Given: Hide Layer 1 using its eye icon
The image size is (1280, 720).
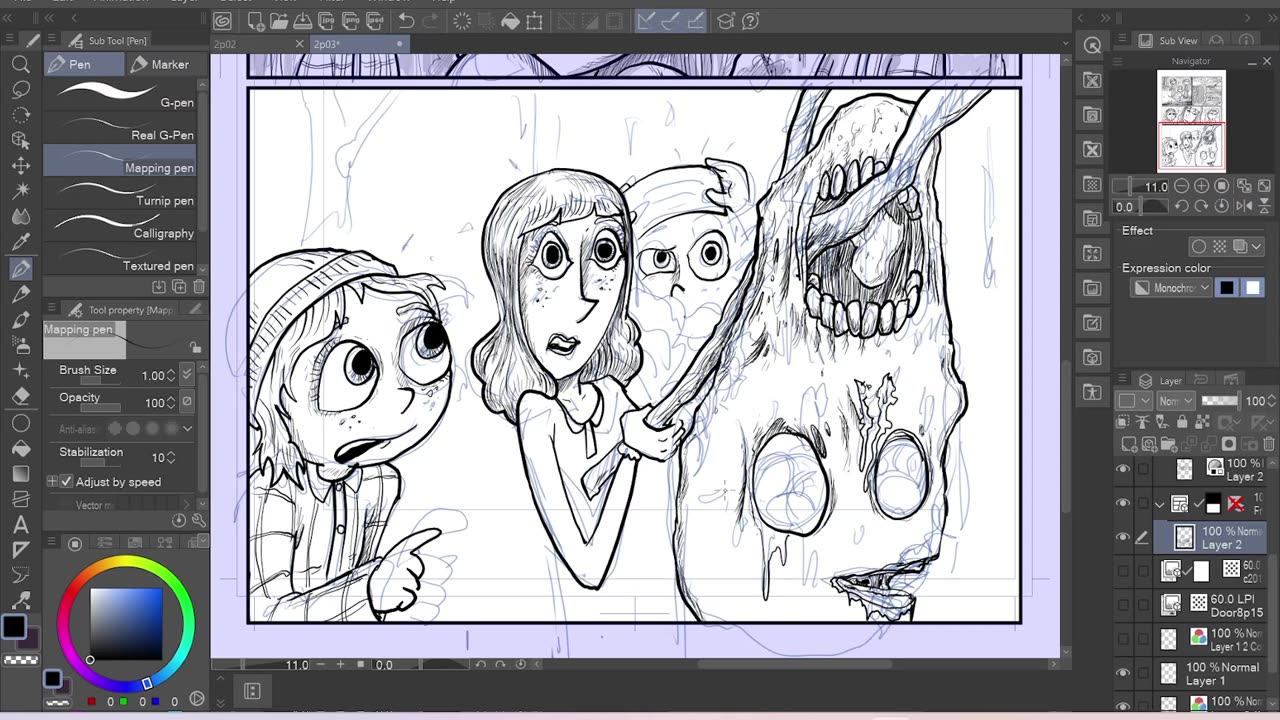Looking at the screenshot, I should 1123,673.
